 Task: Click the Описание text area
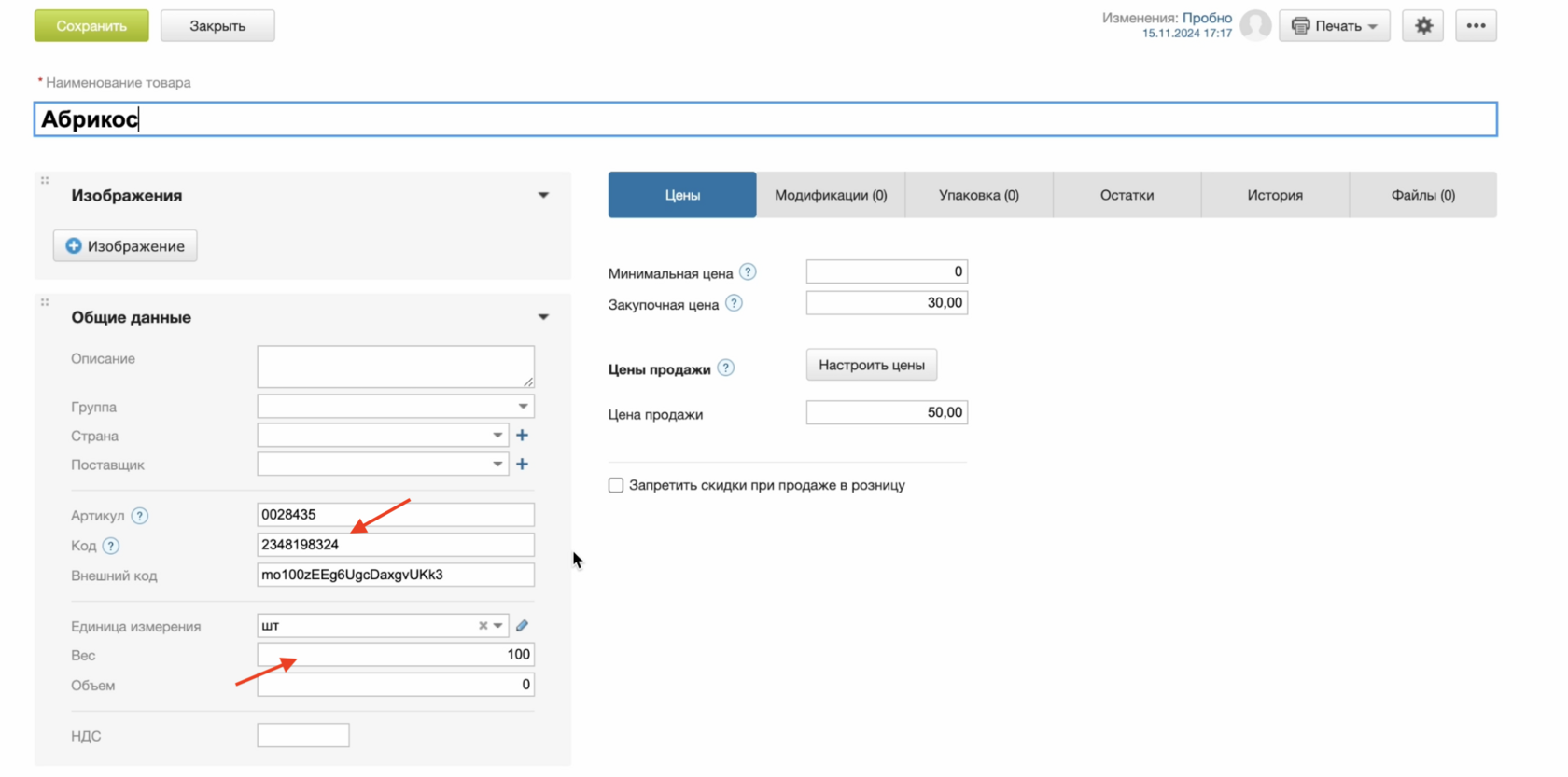point(396,368)
